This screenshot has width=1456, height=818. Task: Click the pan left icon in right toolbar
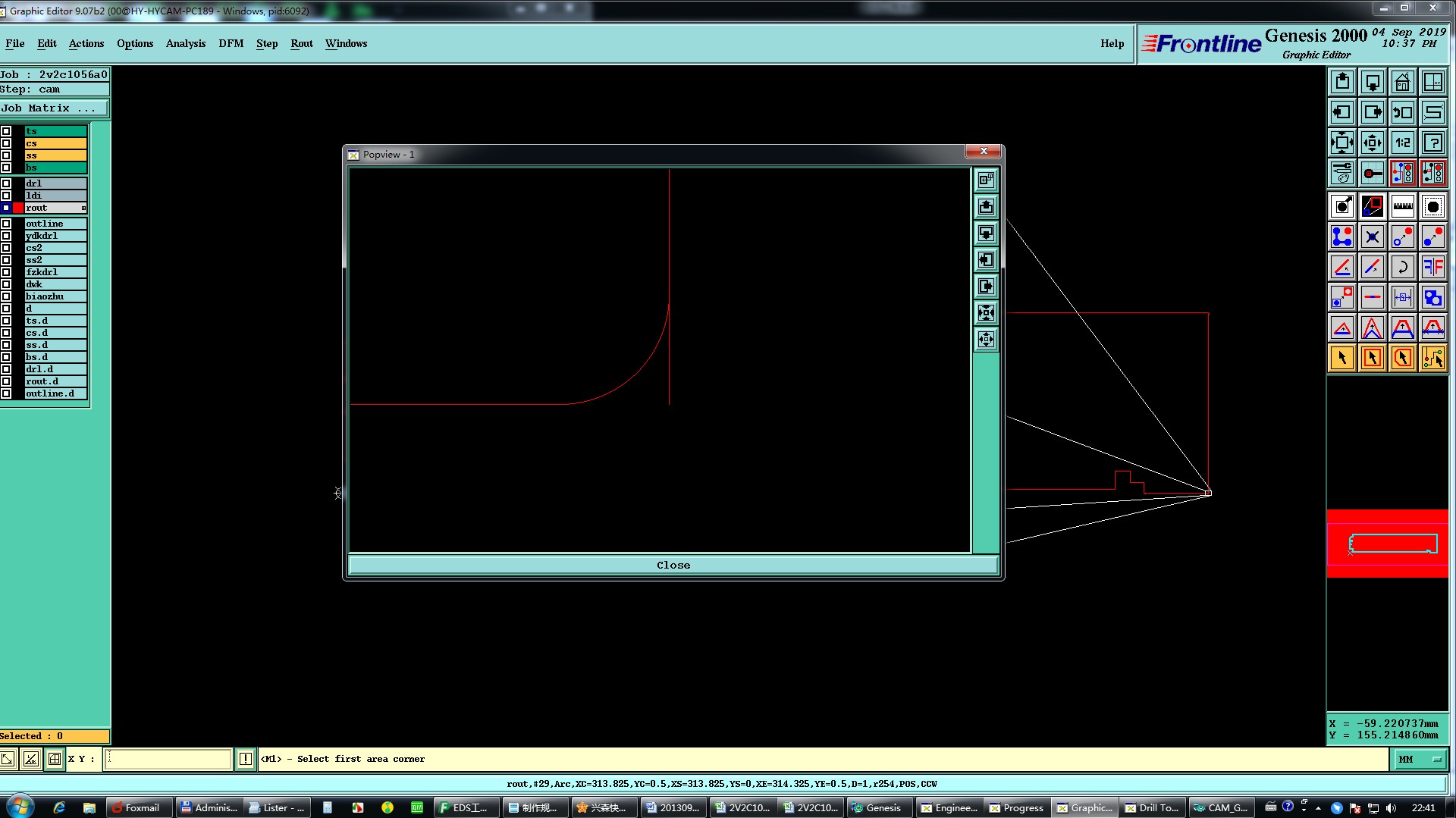click(1342, 112)
